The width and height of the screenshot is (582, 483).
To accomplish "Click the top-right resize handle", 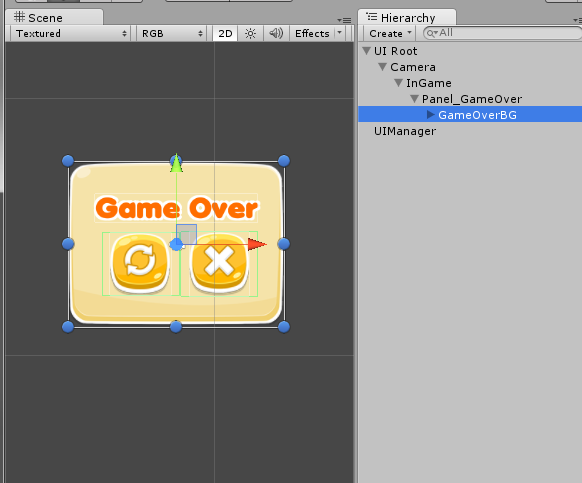I will coord(284,161).
